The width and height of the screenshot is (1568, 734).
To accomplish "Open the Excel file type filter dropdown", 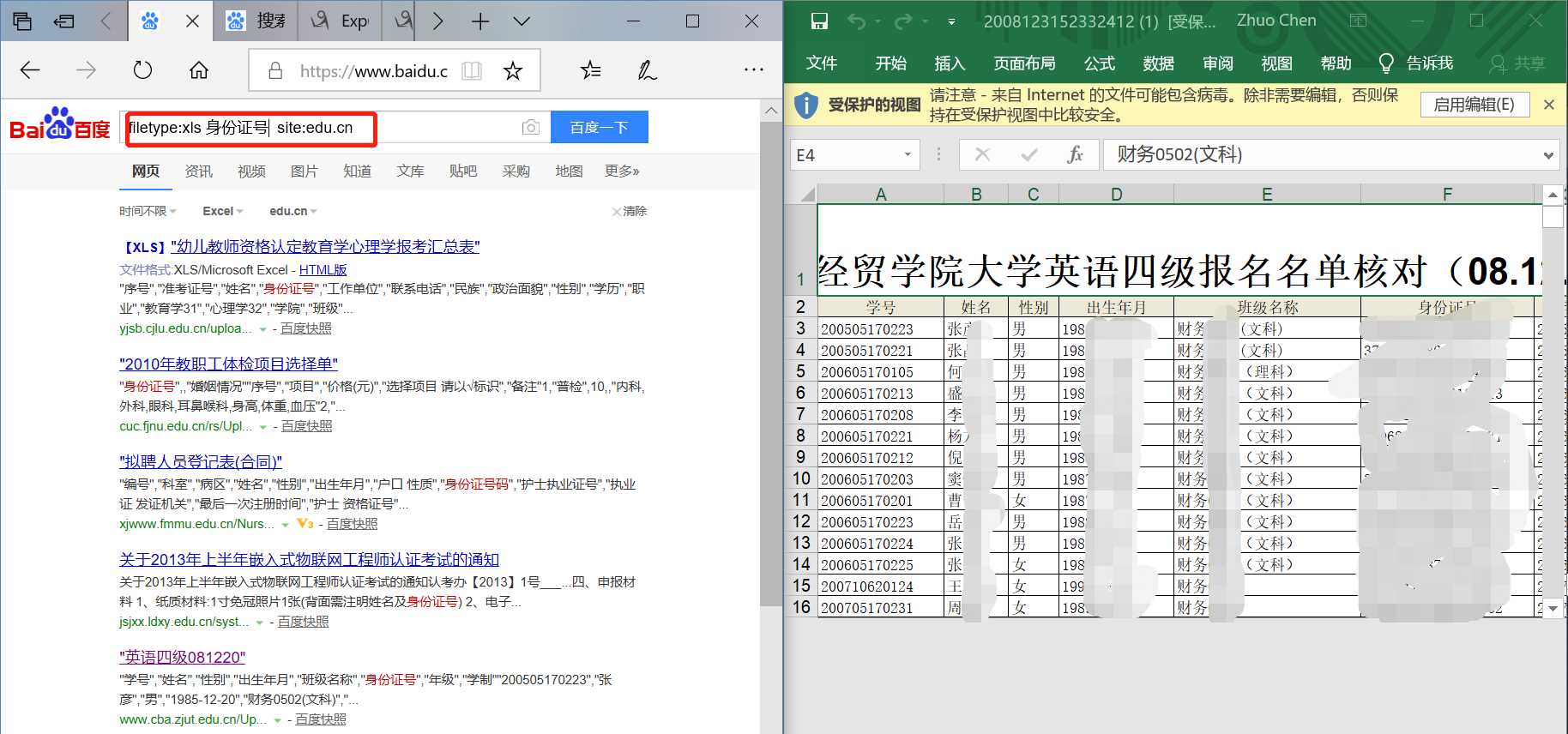I will pyautogui.click(x=223, y=211).
